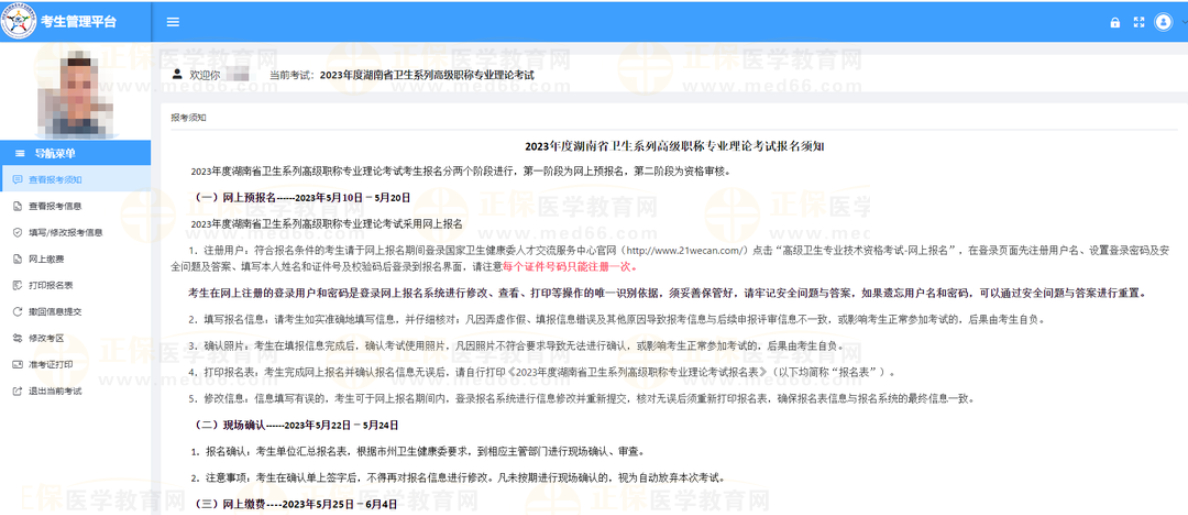
Task: Open 修改考区 menu entry
Action: [x=48, y=338]
